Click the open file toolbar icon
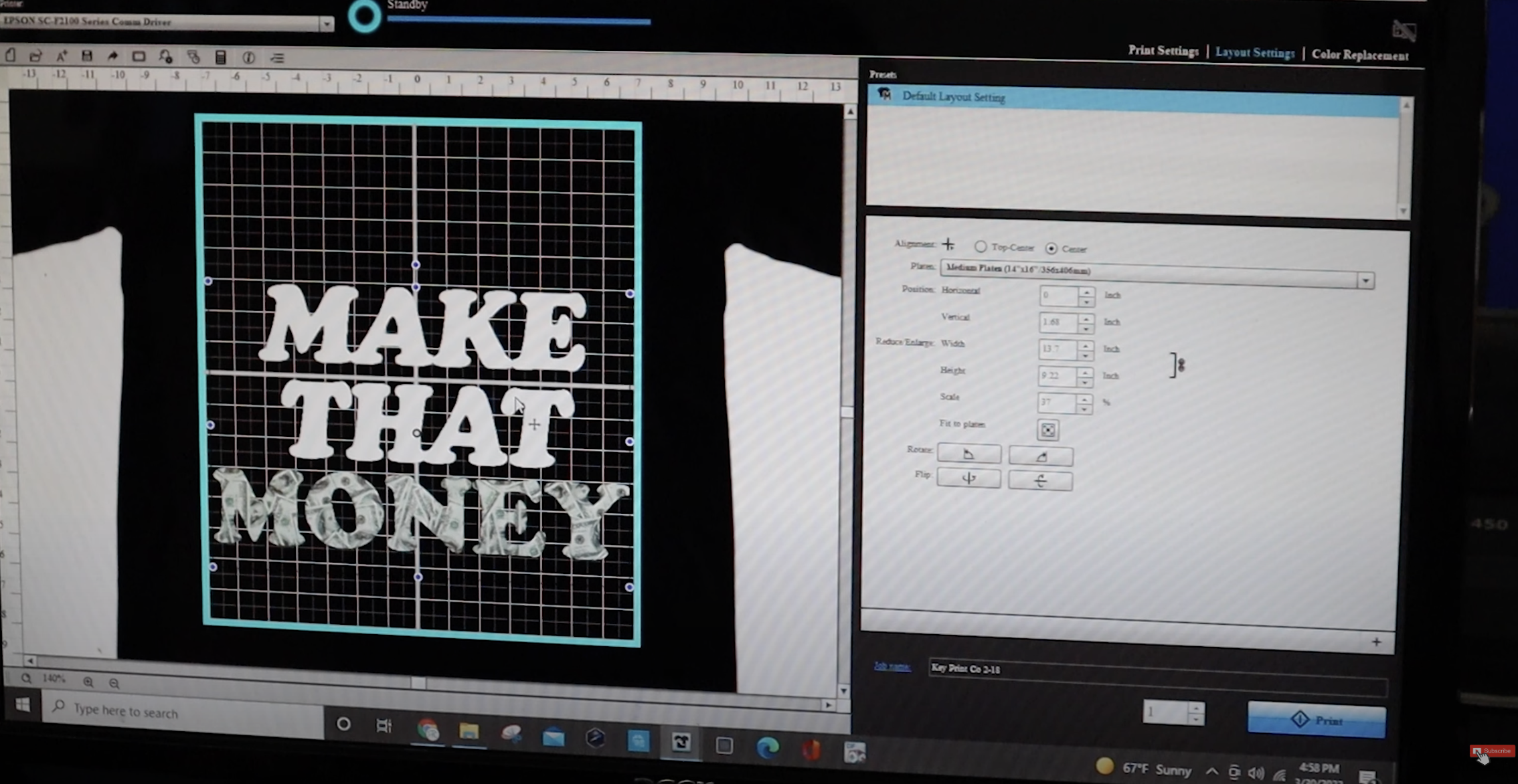The image size is (1518, 784). point(35,56)
